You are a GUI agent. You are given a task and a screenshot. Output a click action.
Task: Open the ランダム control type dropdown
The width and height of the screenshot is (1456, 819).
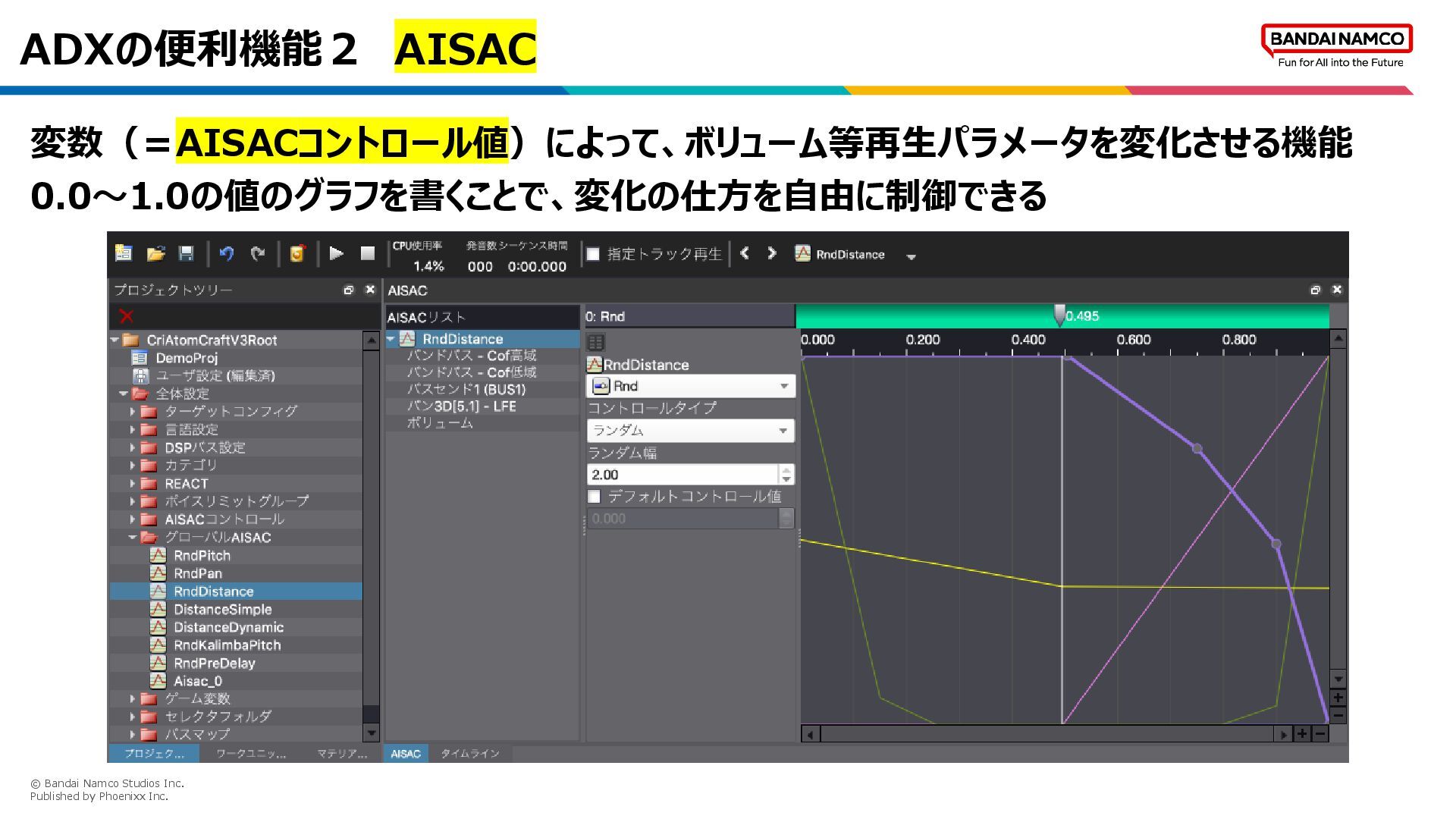(x=690, y=431)
